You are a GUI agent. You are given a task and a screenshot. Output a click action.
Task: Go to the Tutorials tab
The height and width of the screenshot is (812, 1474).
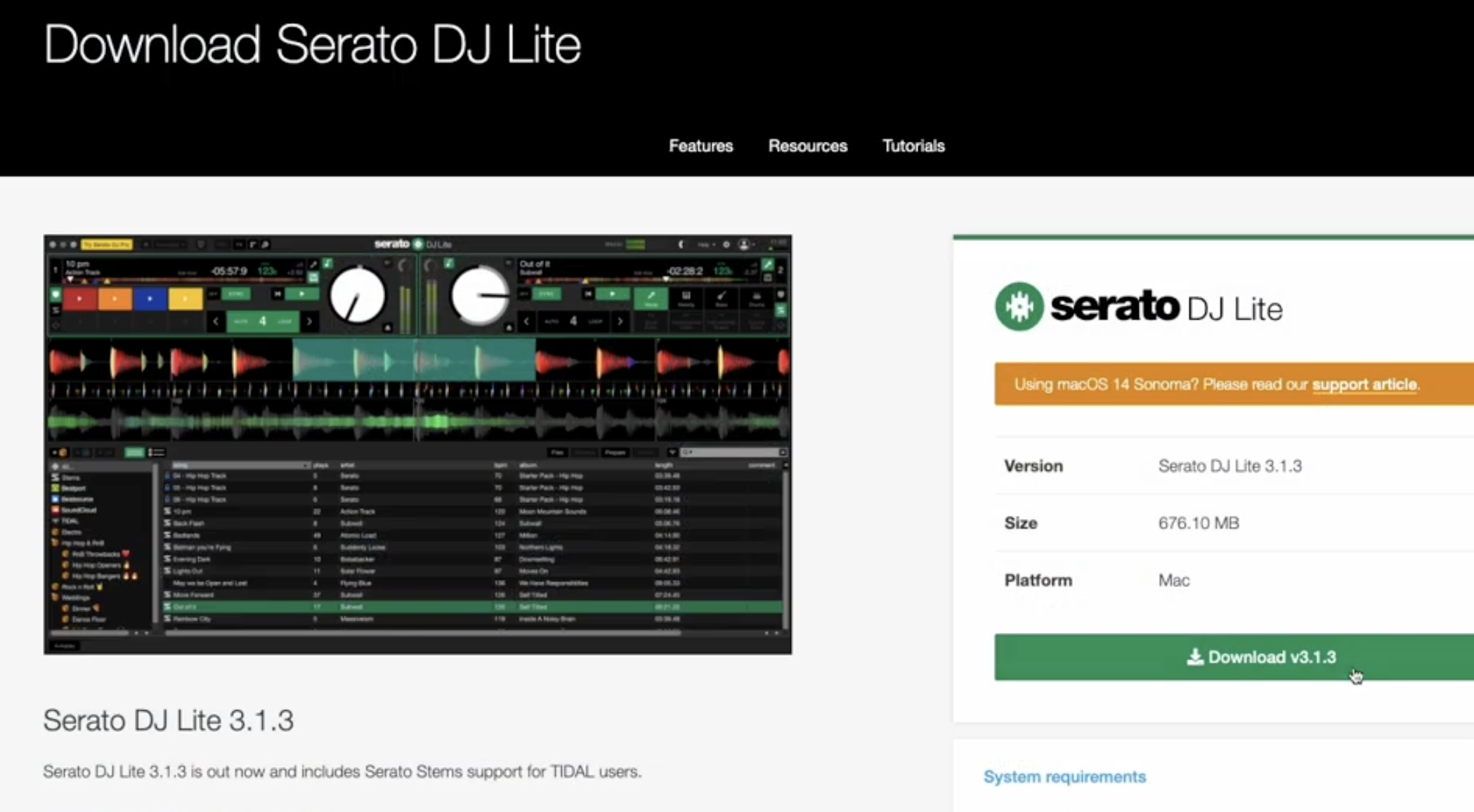coord(913,146)
